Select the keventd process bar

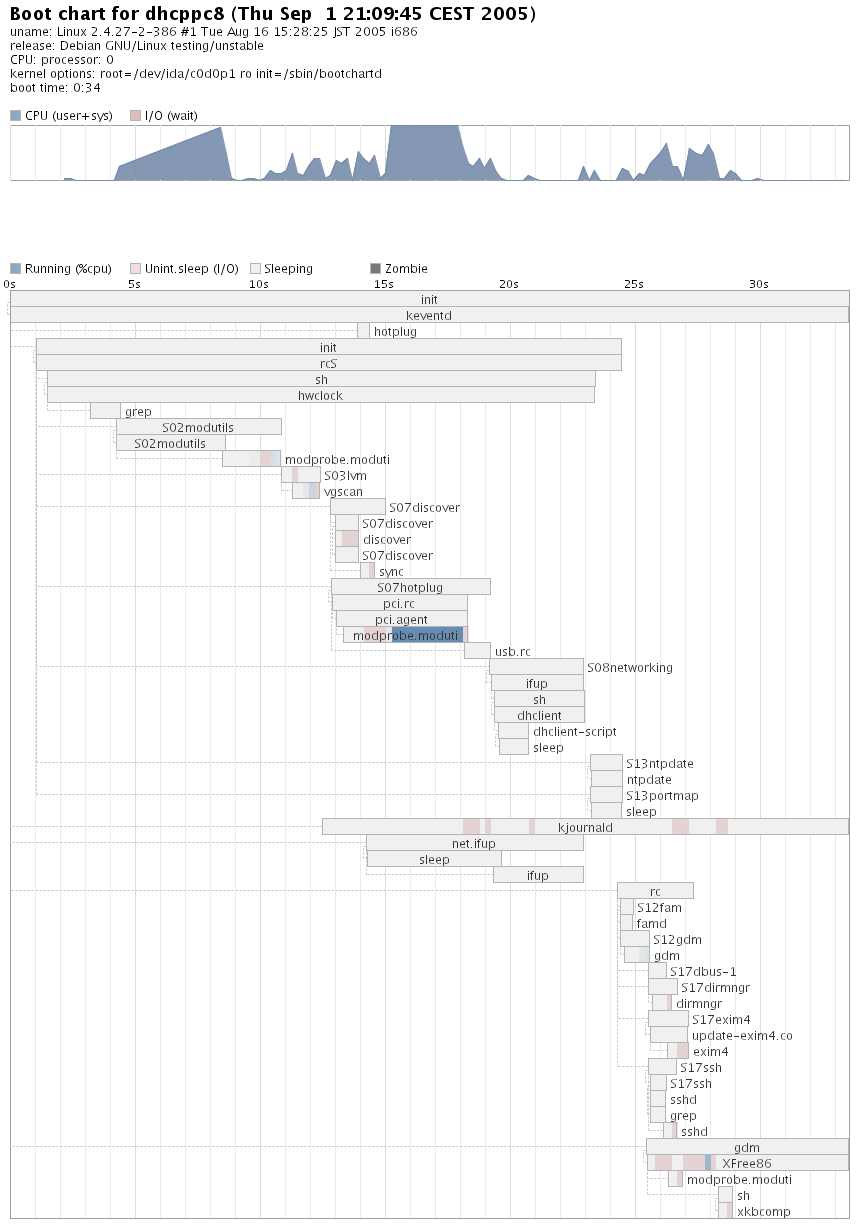pyautogui.click(x=429, y=315)
